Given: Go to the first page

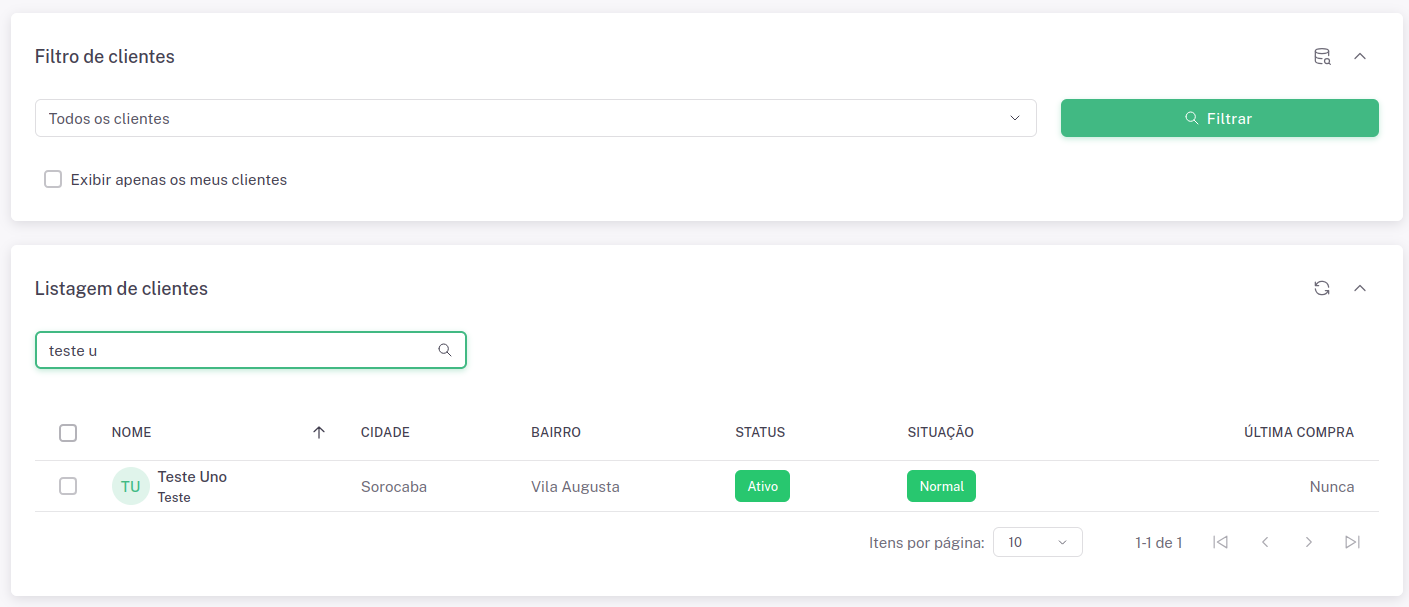Looking at the screenshot, I should (1220, 542).
